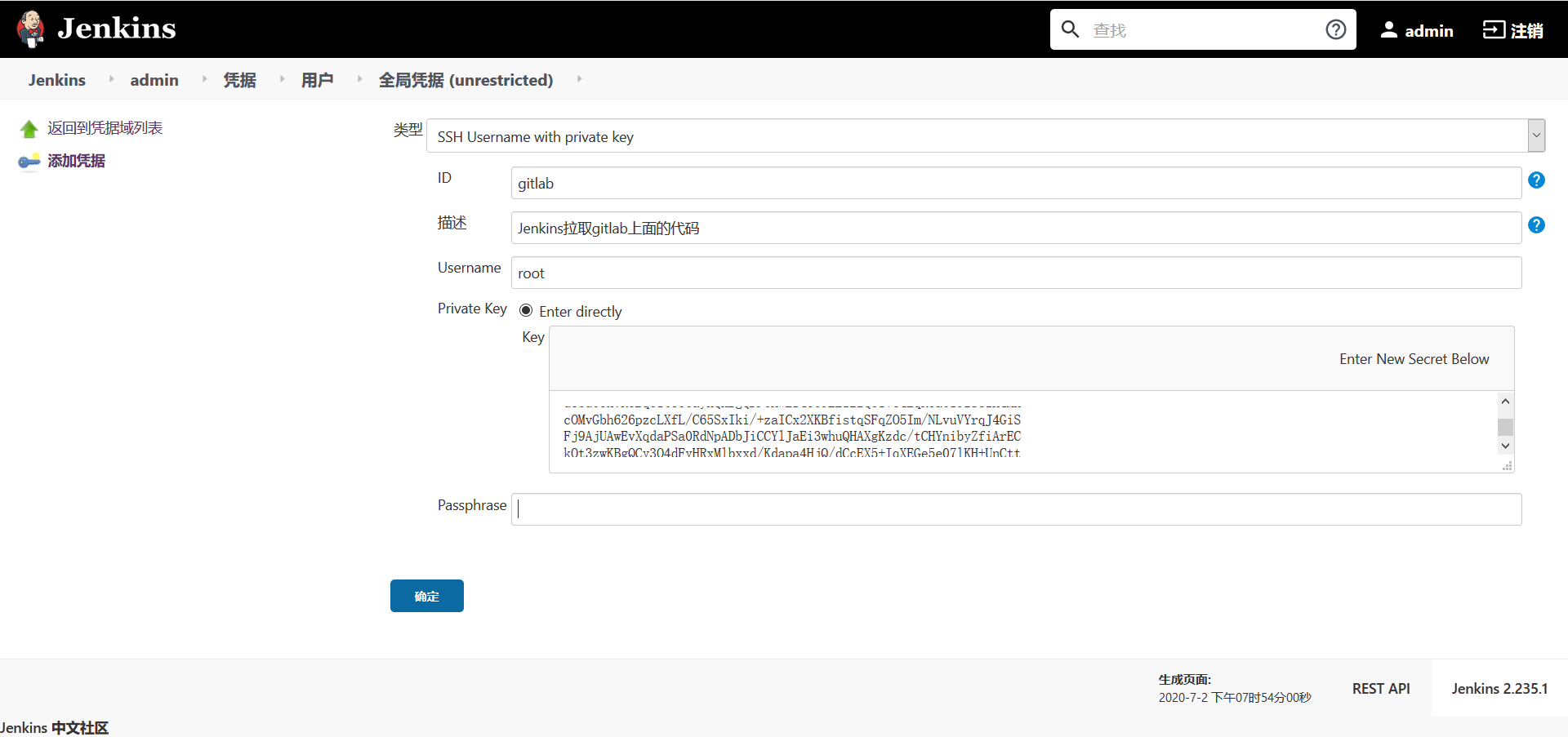
Task: Open 返回到凭据域列表 link
Action: pos(105,128)
